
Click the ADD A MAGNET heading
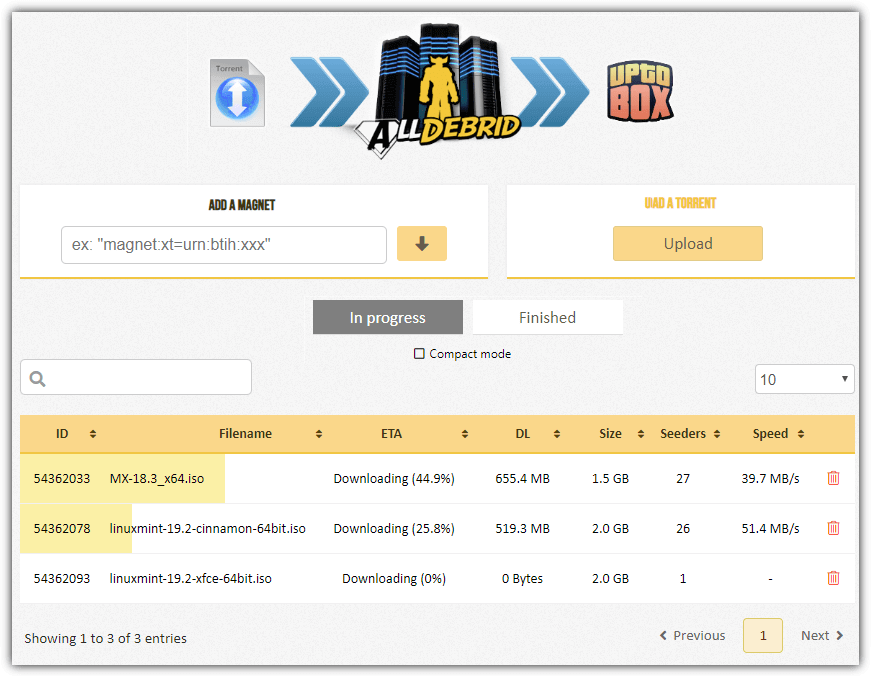click(242, 205)
